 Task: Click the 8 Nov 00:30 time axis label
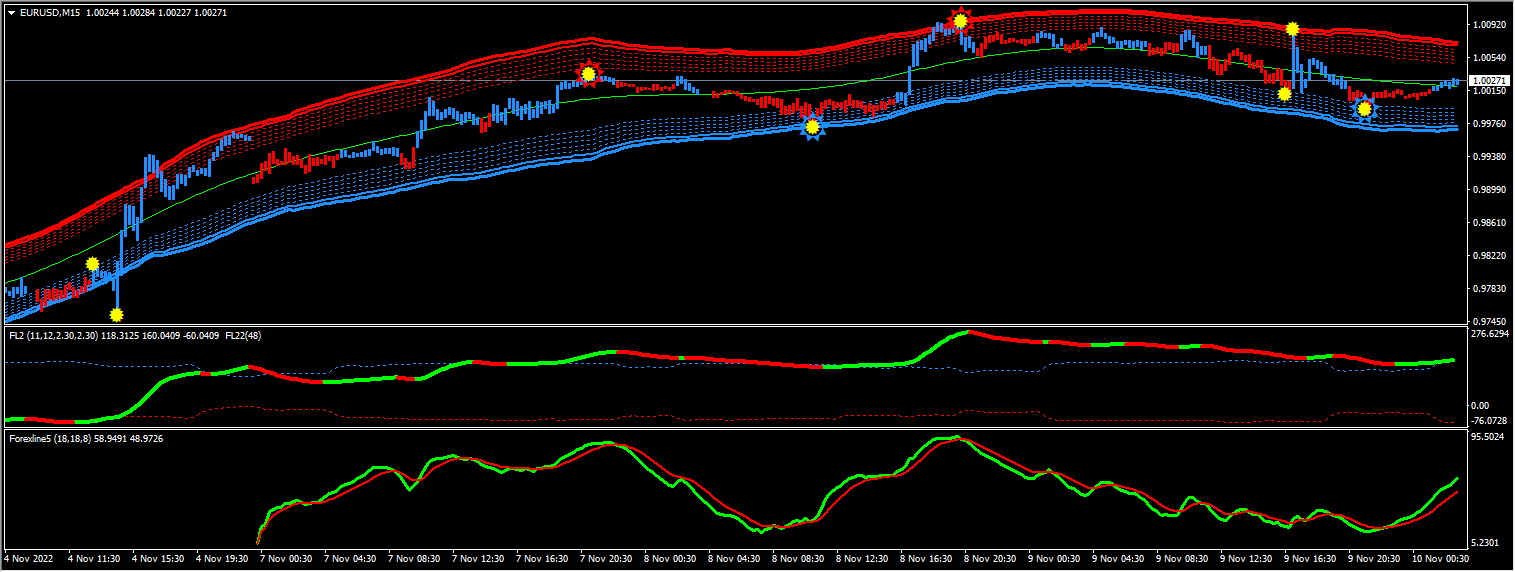click(x=671, y=558)
